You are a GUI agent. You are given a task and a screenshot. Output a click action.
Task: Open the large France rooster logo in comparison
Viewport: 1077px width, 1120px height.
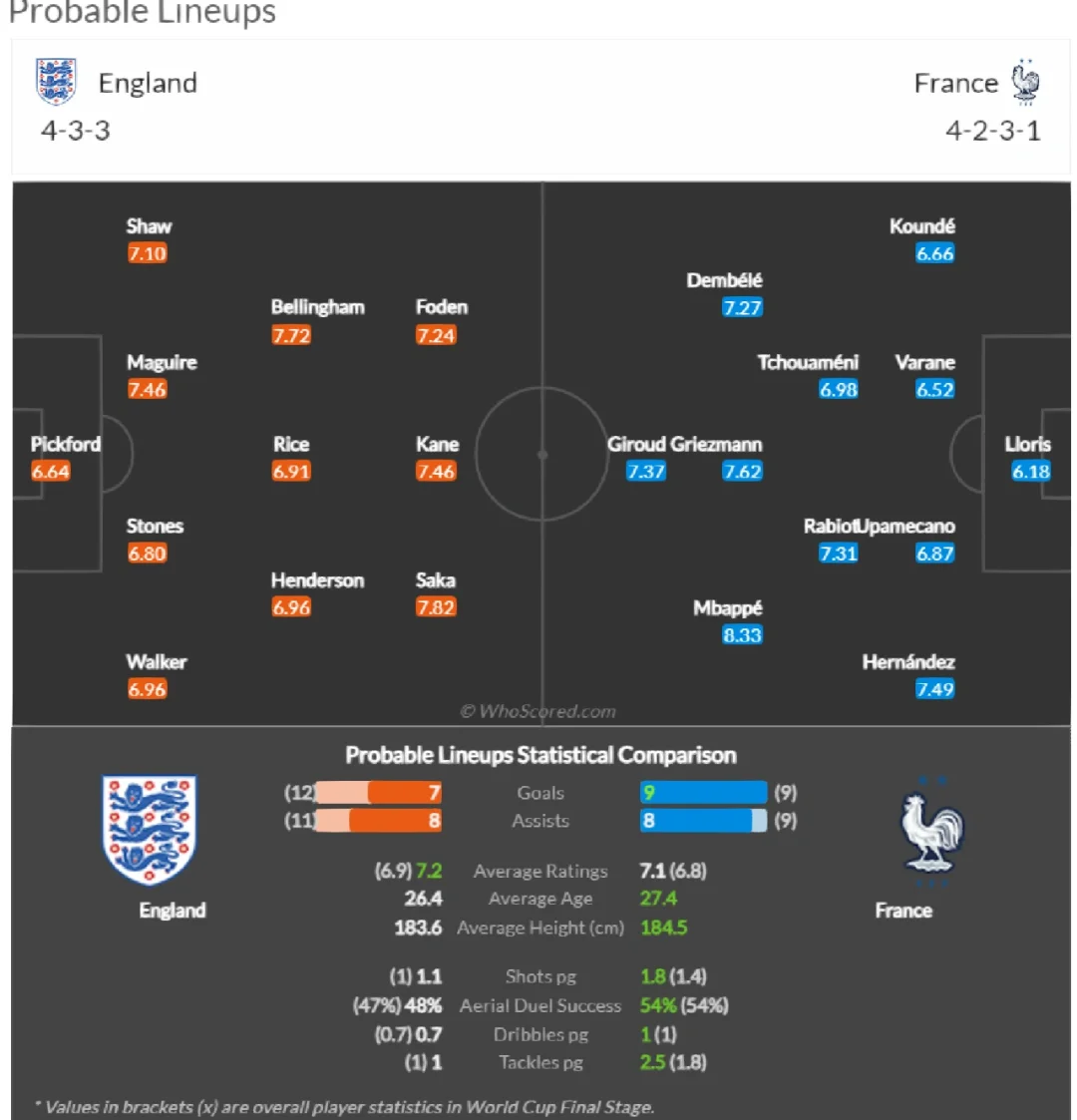(x=932, y=831)
